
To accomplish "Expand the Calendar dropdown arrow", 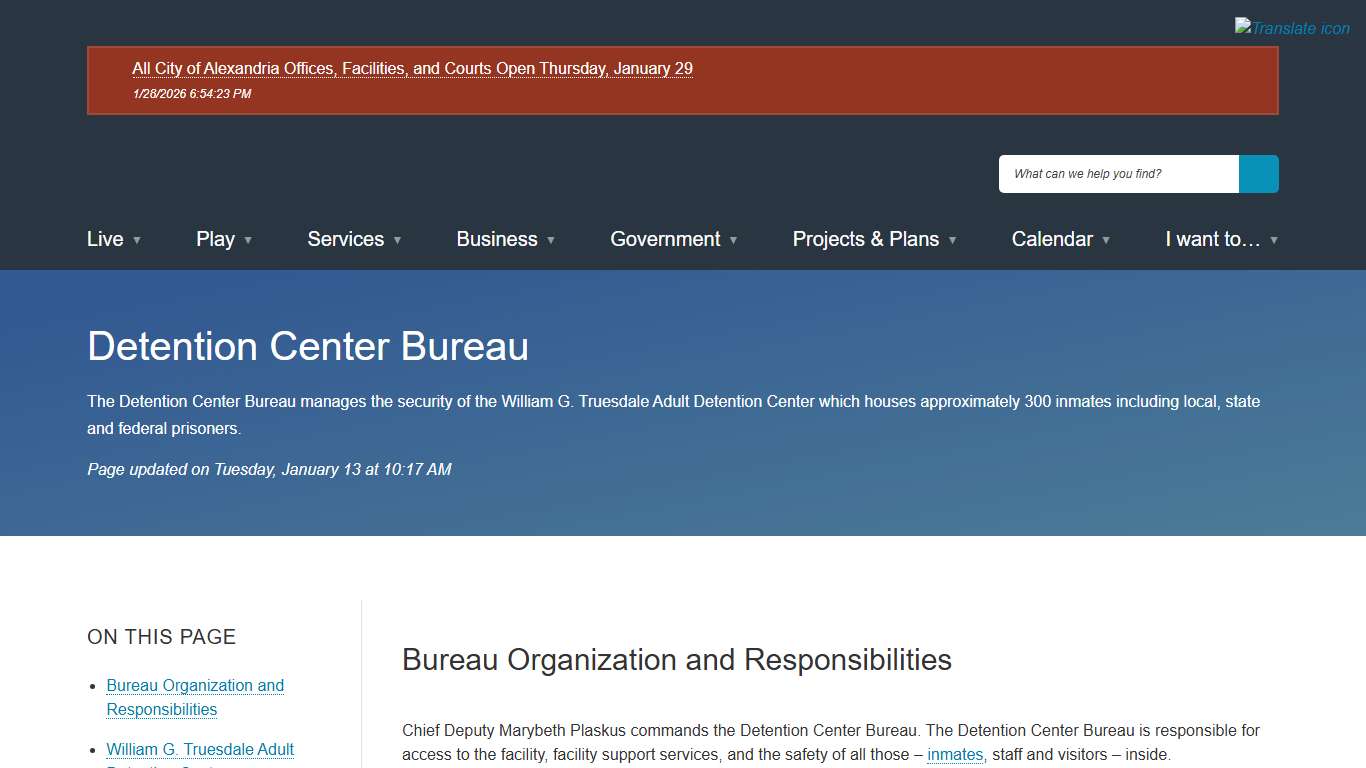I will pyautogui.click(x=1105, y=241).
